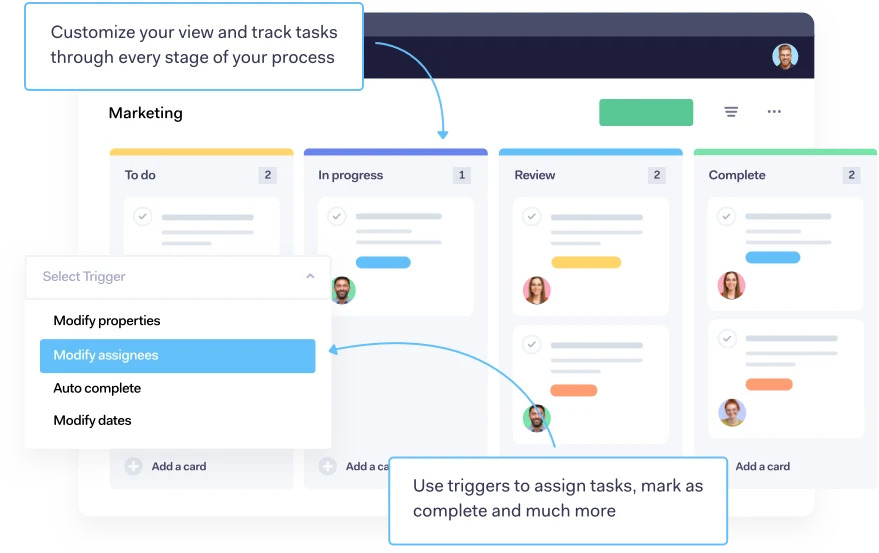This screenshot has height=553, width=879.
Task: Mark the In progress card complete
Action: point(336,216)
